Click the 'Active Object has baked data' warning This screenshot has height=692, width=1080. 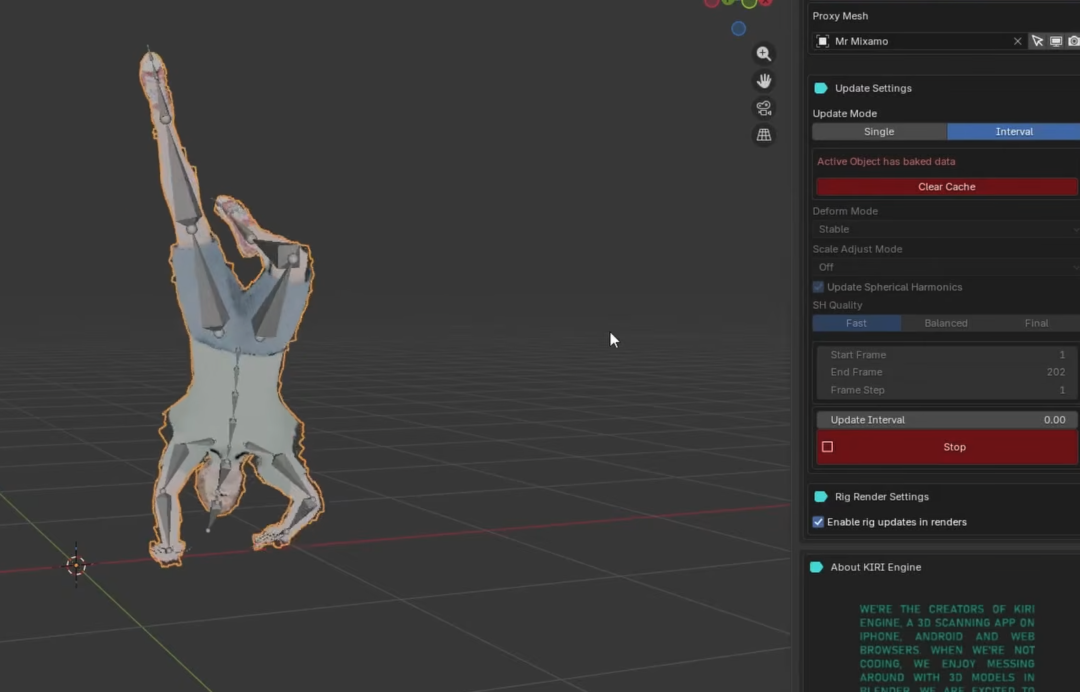(x=886, y=161)
